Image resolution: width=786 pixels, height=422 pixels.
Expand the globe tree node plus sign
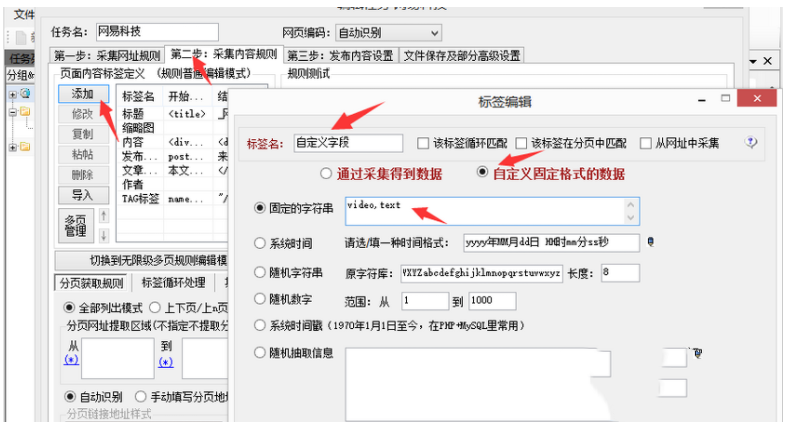point(12,94)
